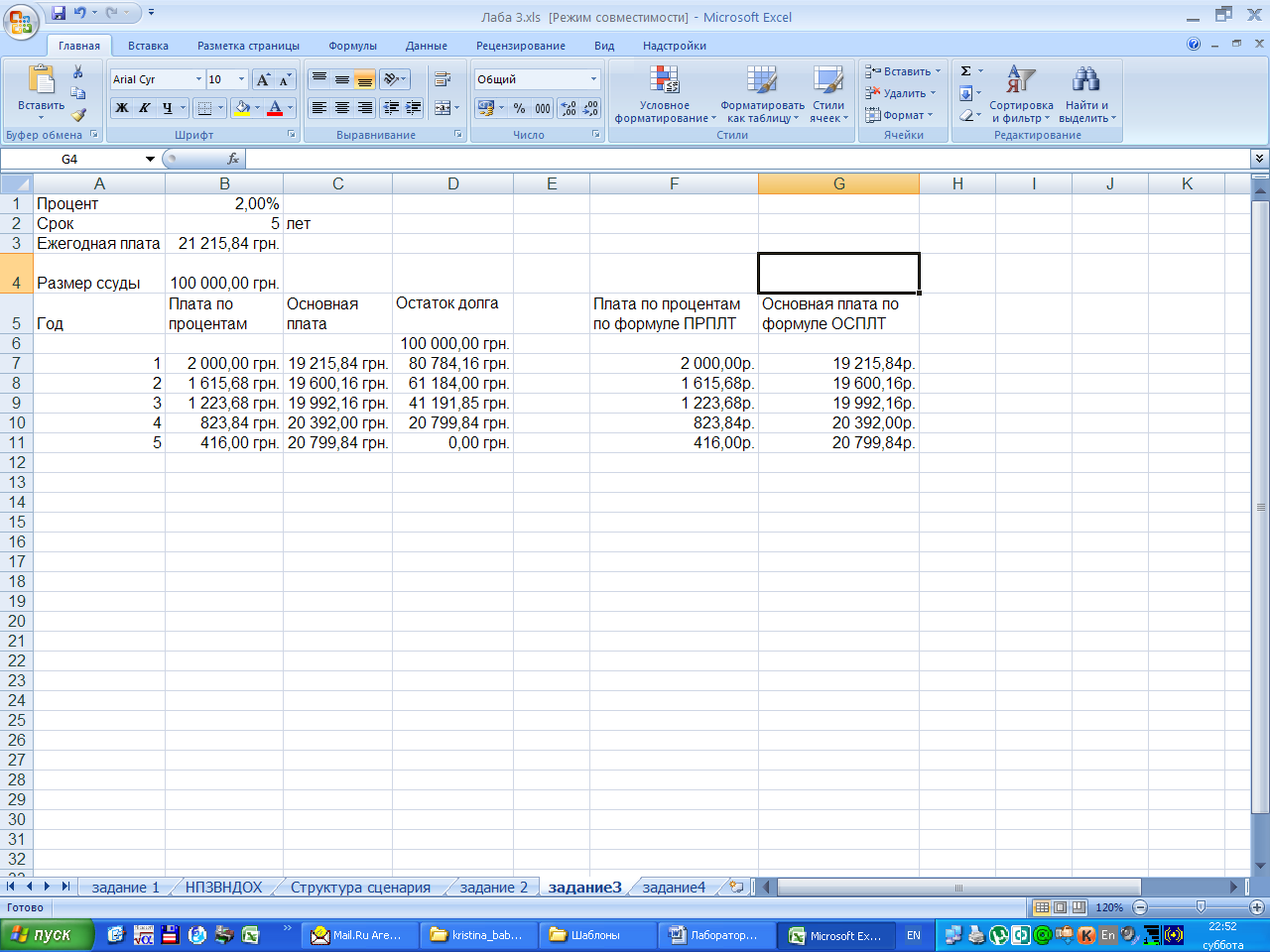Open the Name Box dropdown for G4

tap(150, 159)
